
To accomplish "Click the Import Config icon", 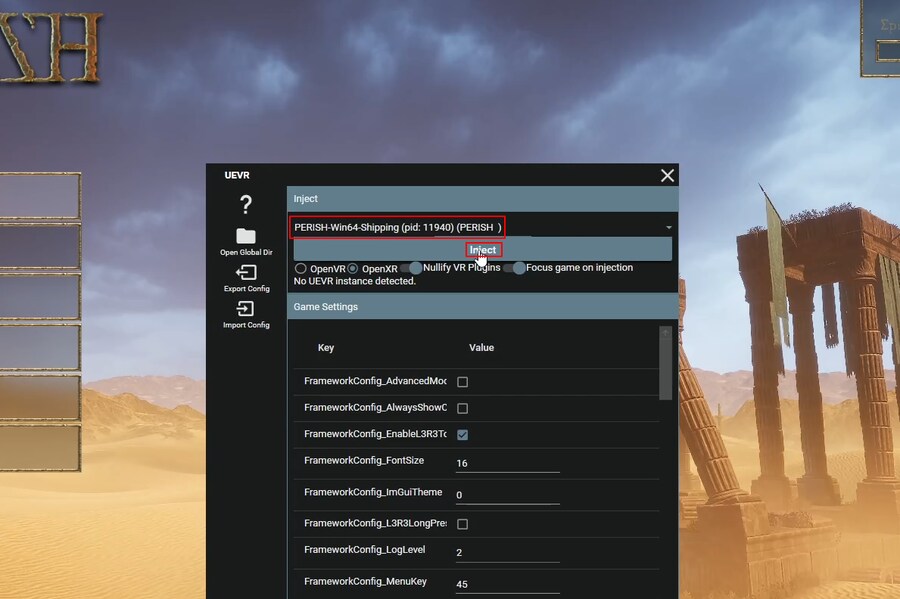I will click(246, 309).
